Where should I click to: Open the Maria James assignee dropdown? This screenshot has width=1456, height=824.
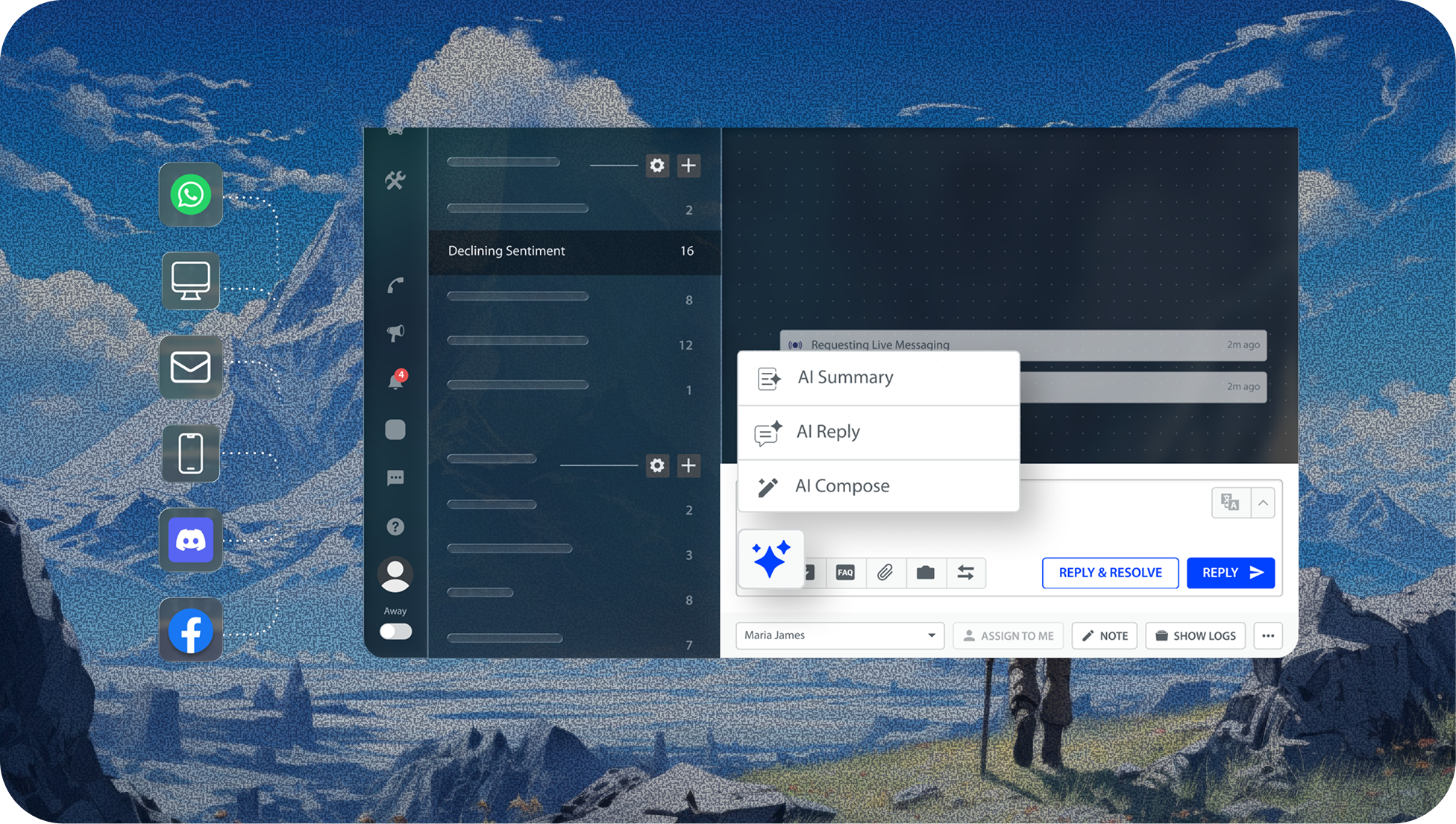(x=840, y=635)
